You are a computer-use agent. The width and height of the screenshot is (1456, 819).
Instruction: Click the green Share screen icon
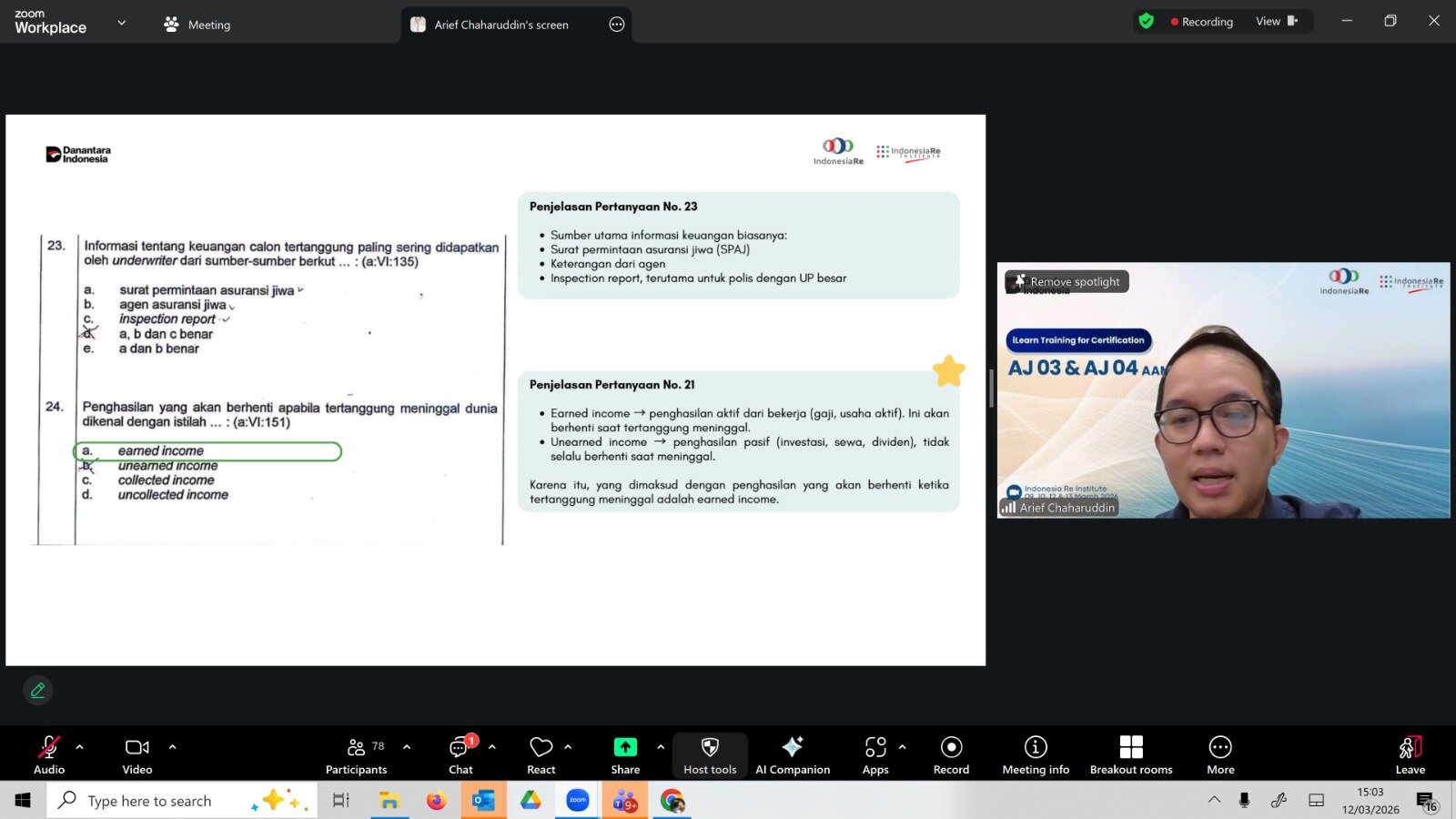tap(625, 747)
